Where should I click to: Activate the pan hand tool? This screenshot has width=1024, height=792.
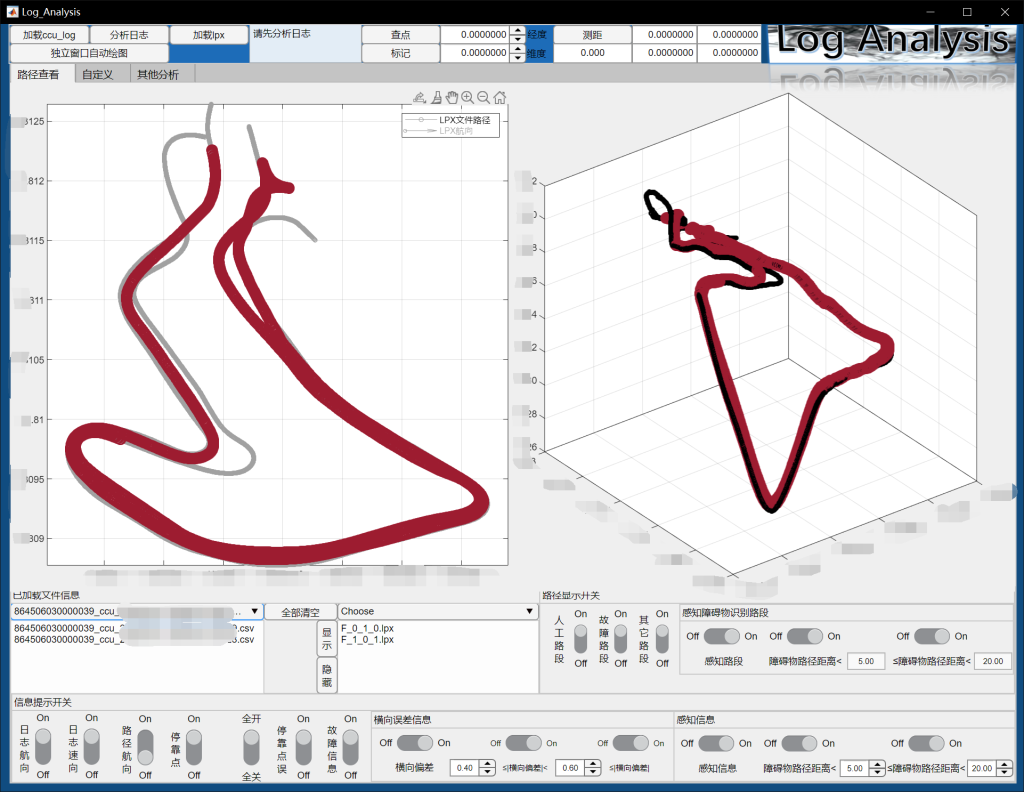(x=452, y=97)
